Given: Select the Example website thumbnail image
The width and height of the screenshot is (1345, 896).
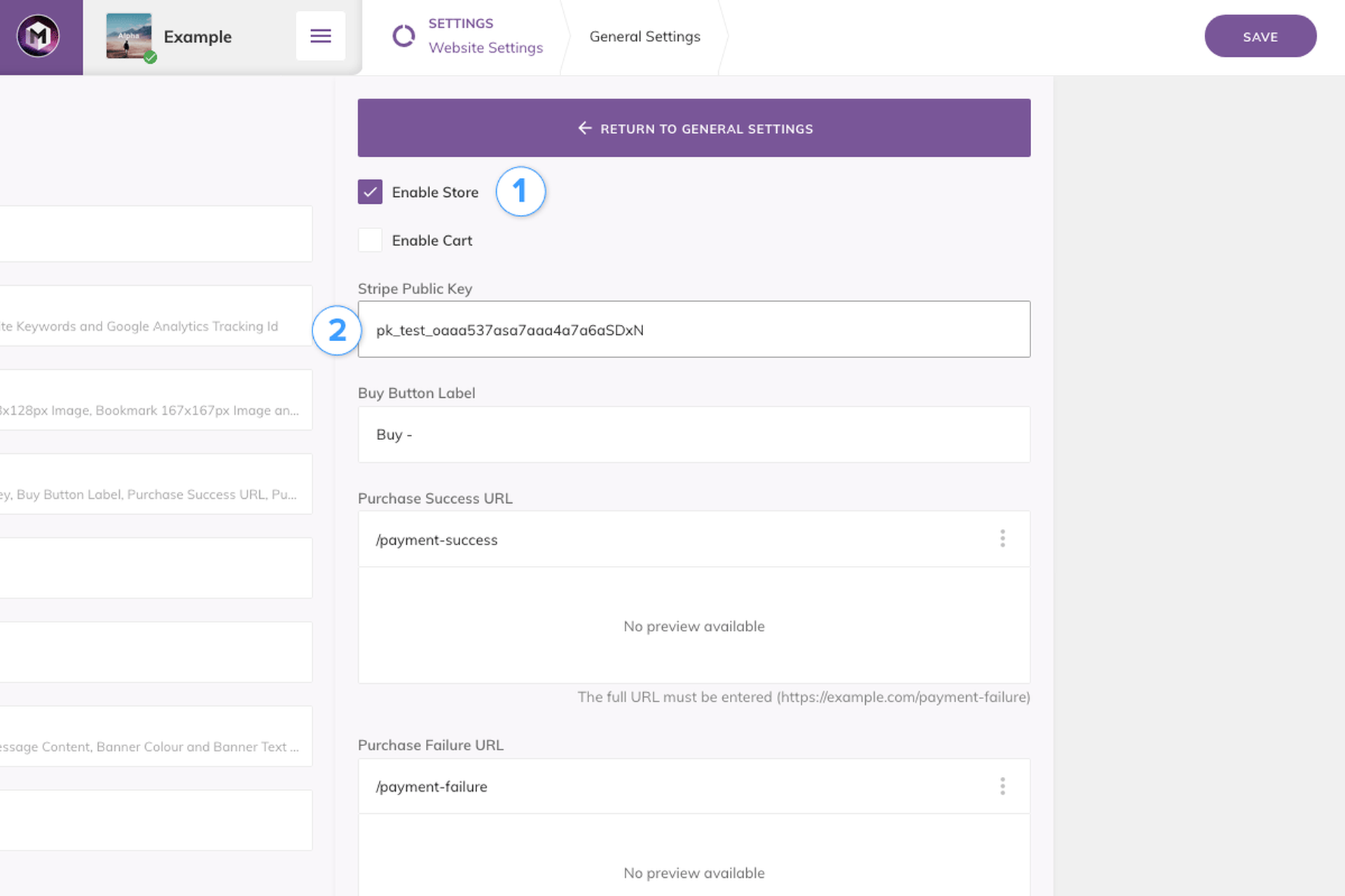Looking at the screenshot, I should click(x=129, y=36).
